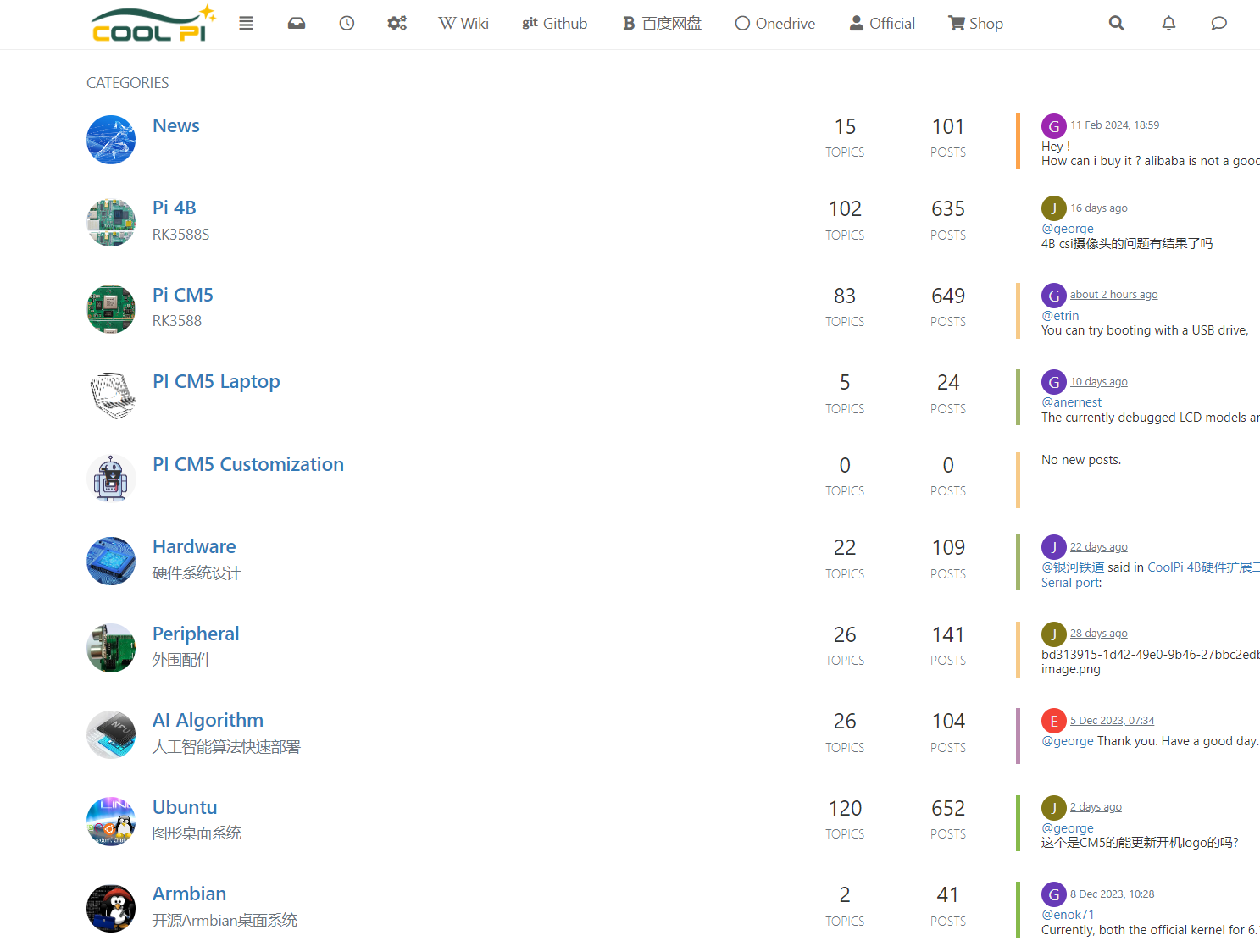Open the 10 days ago post timestamp
Image resolution: width=1260 pixels, height=952 pixels.
(1098, 382)
